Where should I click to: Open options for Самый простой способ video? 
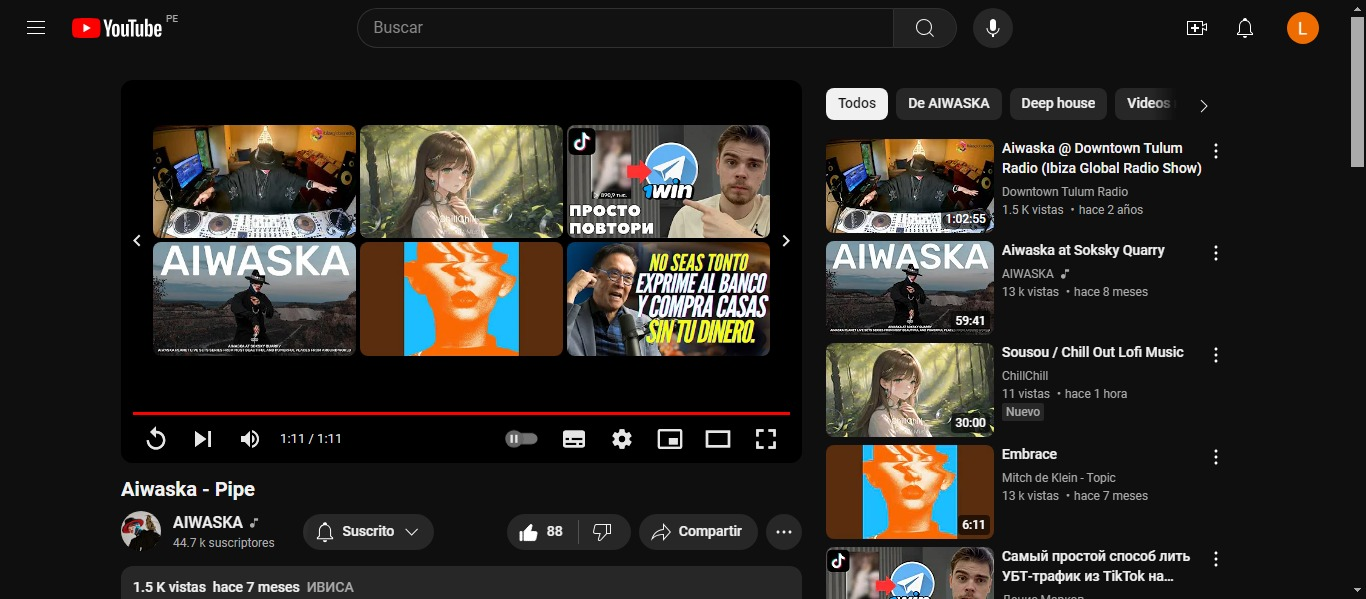tap(1216, 559)
